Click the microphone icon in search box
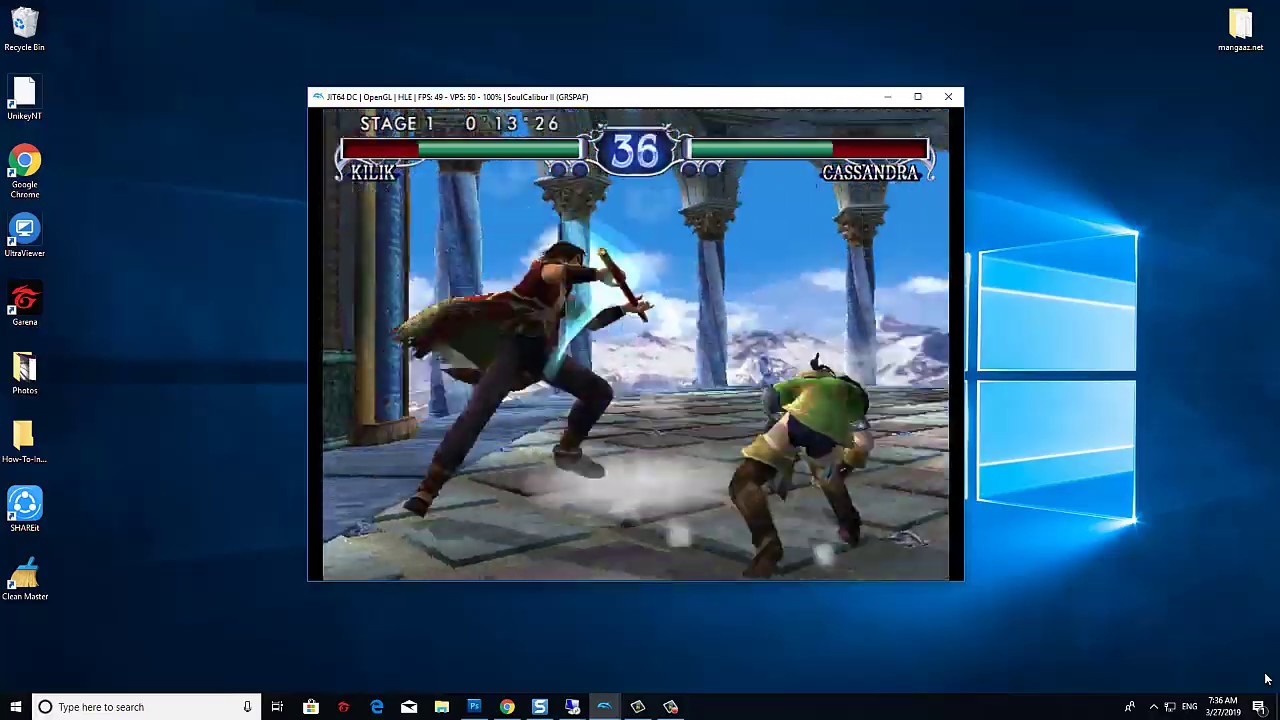 coord(247,707)
